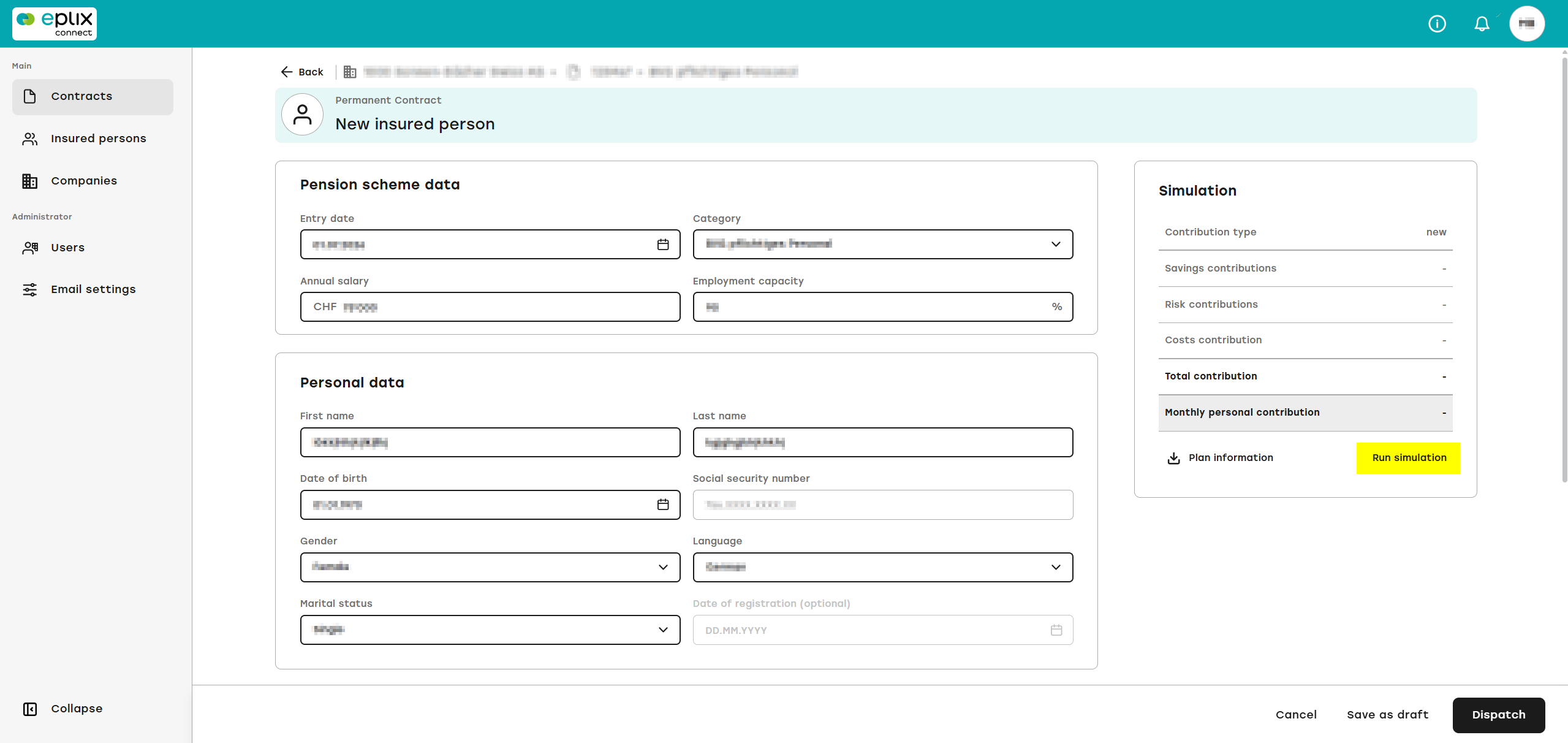The image size is (1568, 743).
Task: Collapse the sidebar
Action: (x=63, y=709)
